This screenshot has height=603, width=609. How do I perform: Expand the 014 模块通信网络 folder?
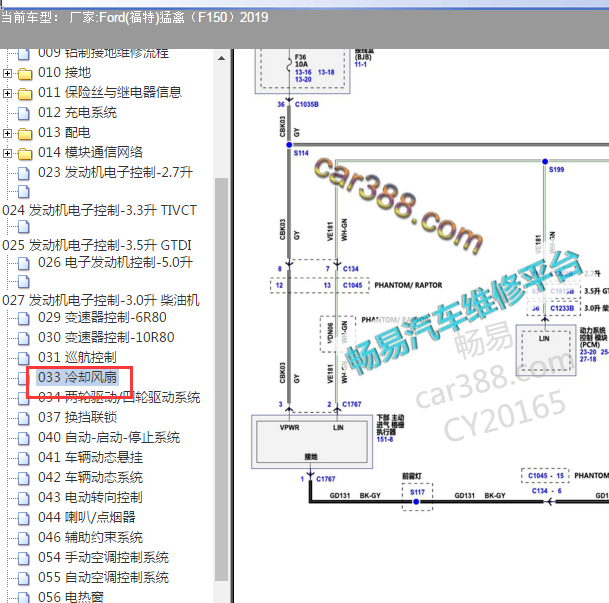pyautogui.click(x=7, y=153)
